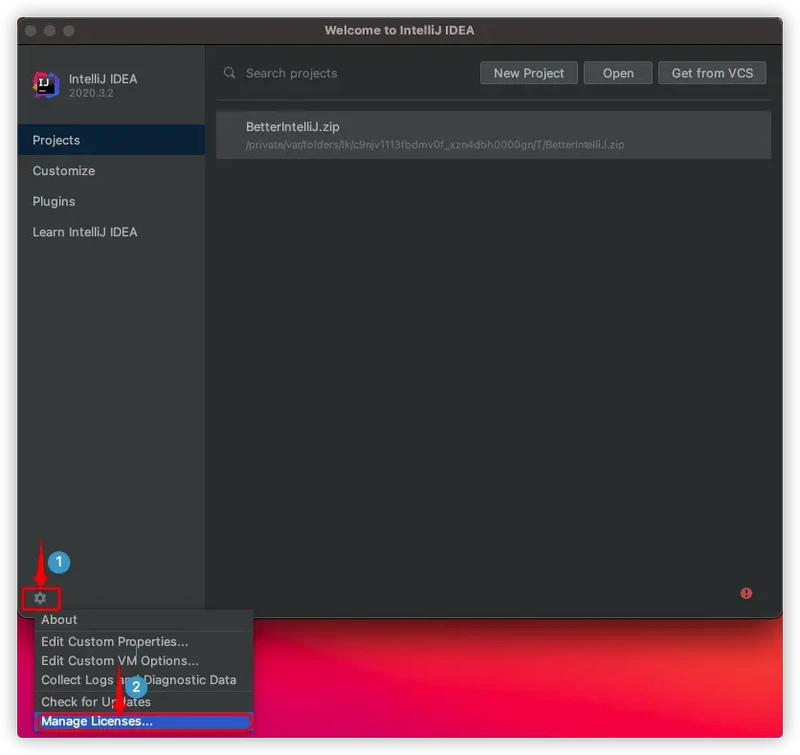800x755 pixels.
Task: Select Edit Custom Properties... menu item
Action: tap(144, 641)
